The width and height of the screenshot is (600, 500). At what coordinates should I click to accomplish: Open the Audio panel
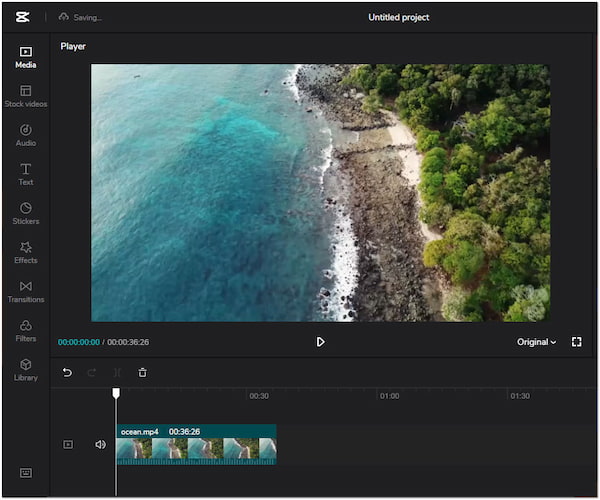point(25,135)
